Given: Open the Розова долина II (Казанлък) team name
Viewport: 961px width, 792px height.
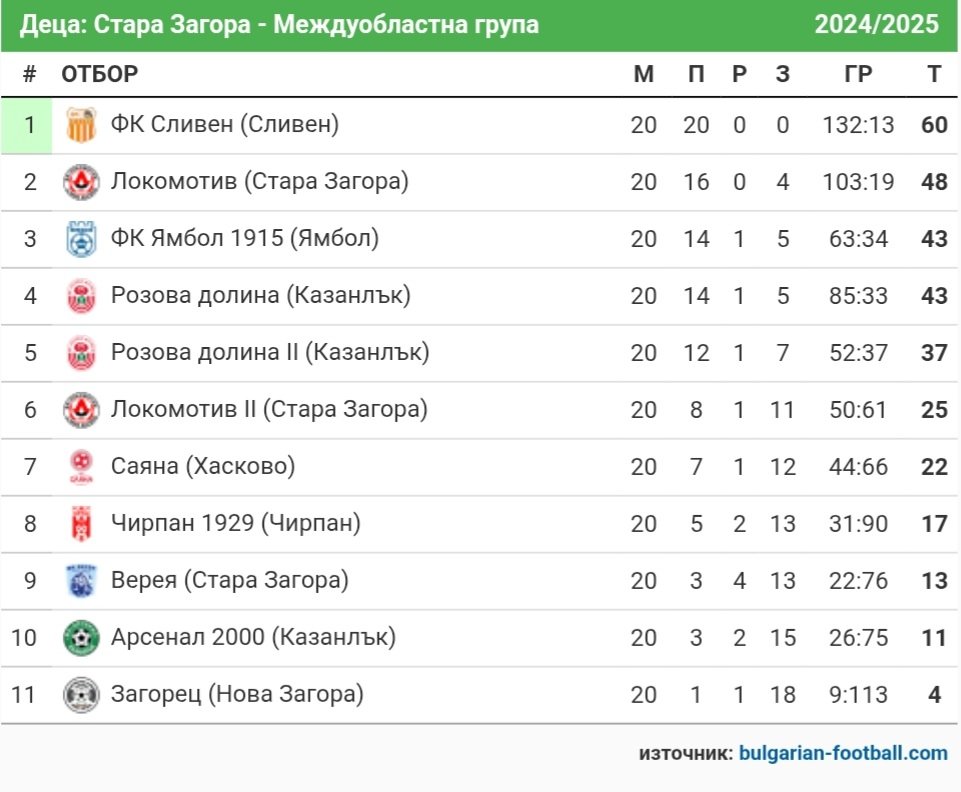Looking at the screenshot, I should (270, 352).
